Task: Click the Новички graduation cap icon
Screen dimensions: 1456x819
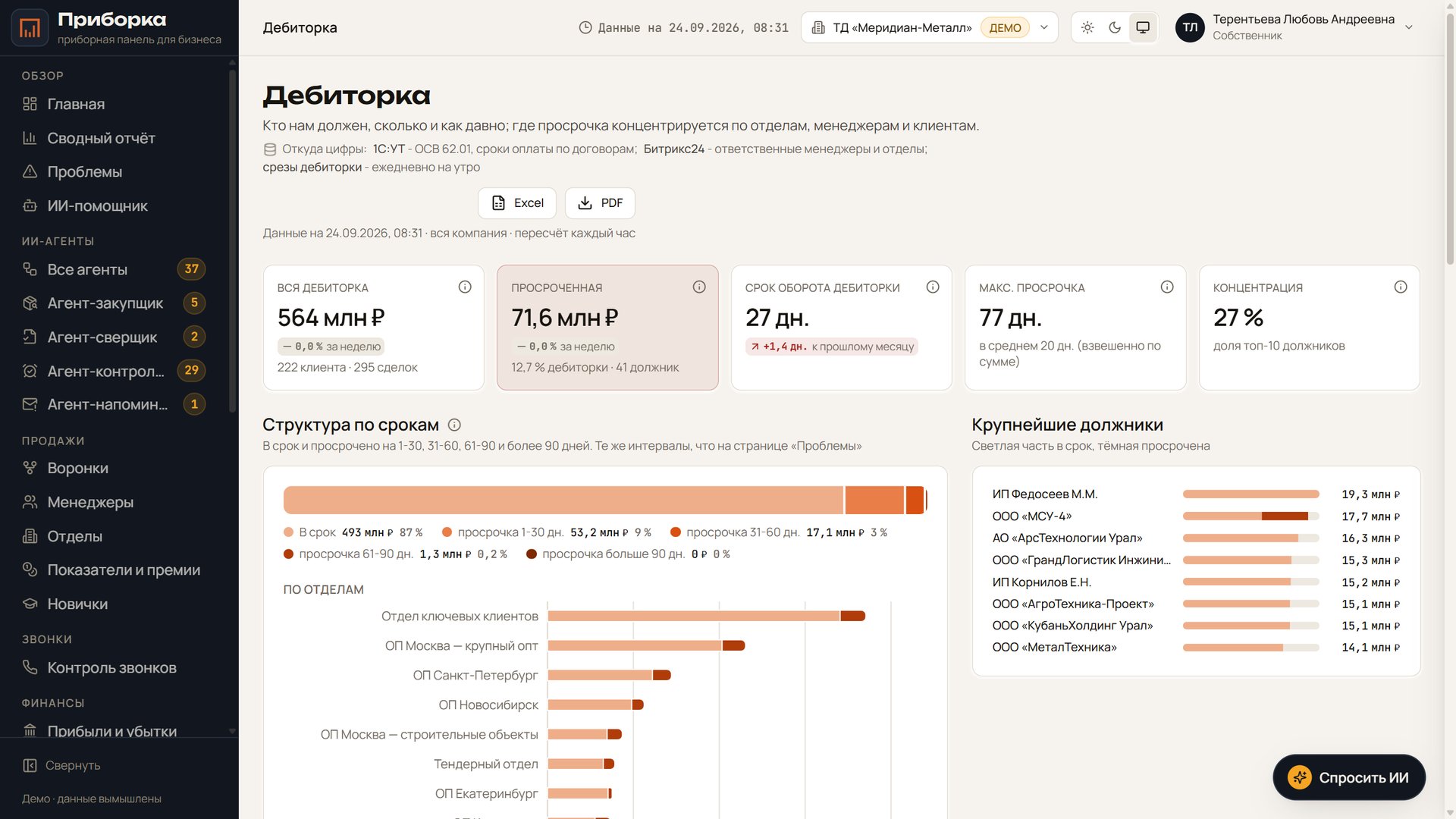Action: [x=30, y=604]
